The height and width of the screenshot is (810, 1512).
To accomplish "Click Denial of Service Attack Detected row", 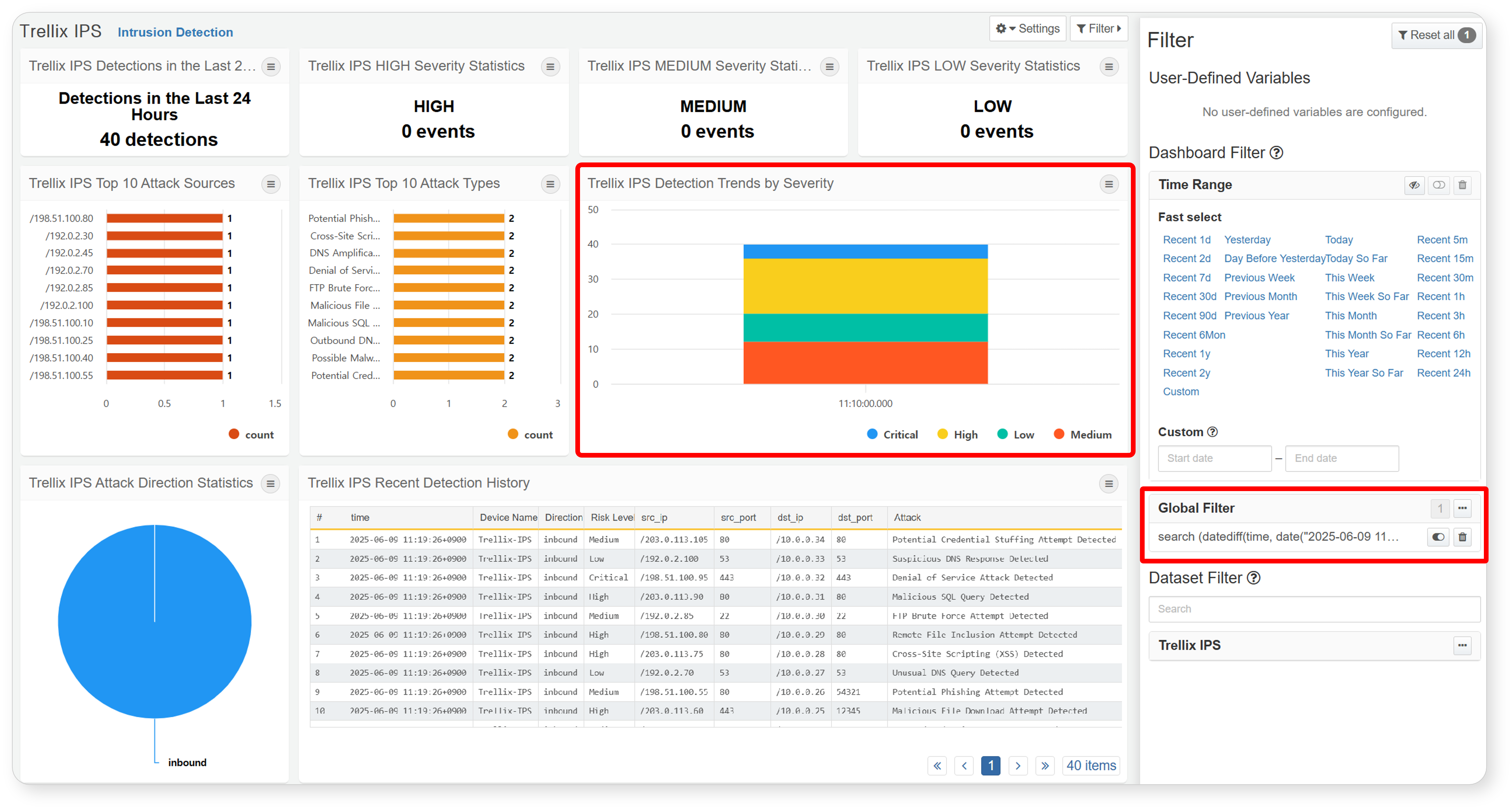I will (x=716, y=578).
